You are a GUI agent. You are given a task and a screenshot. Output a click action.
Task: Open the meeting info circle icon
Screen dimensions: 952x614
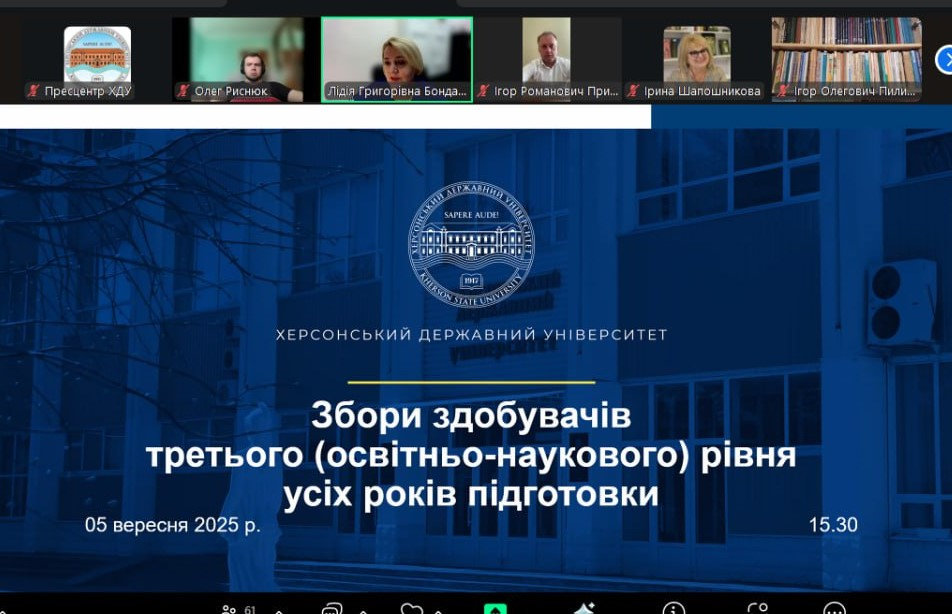tap(674, 609)
